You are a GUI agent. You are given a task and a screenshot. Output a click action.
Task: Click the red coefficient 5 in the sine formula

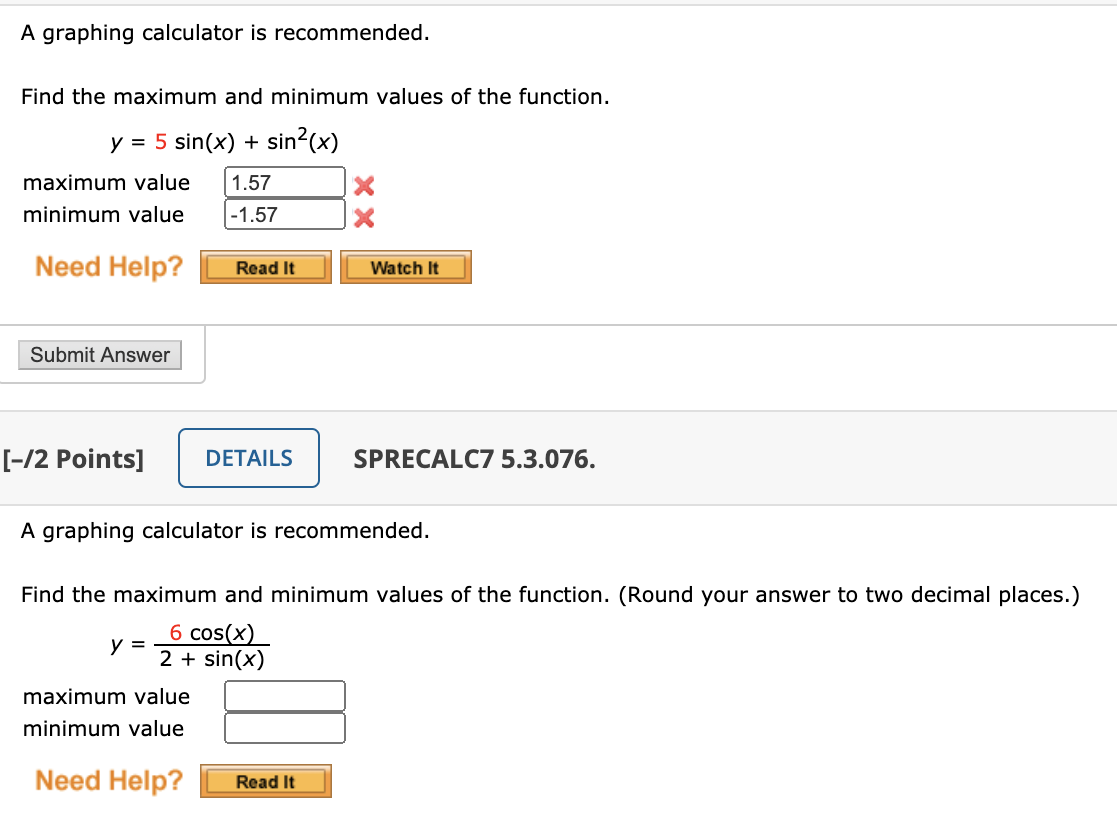pyautogui.click(x=161, y=142)
